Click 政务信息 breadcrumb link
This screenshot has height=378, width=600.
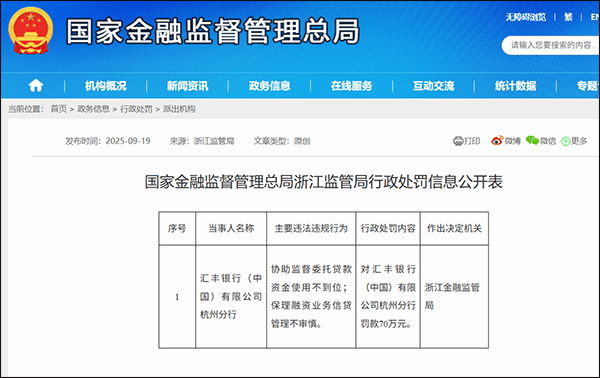[94, 109]
